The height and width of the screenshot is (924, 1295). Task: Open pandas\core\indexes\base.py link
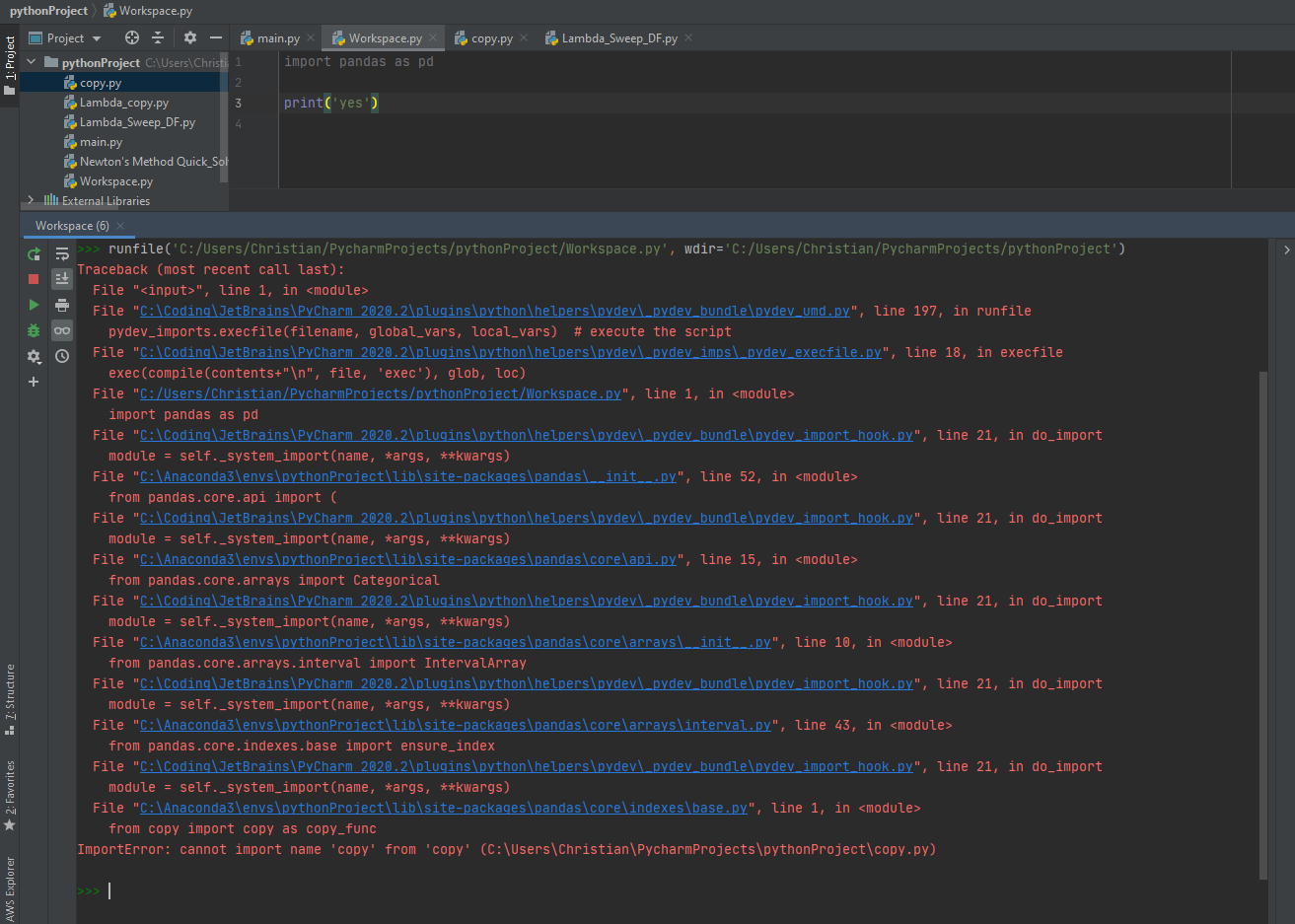[x=444, y=808]
